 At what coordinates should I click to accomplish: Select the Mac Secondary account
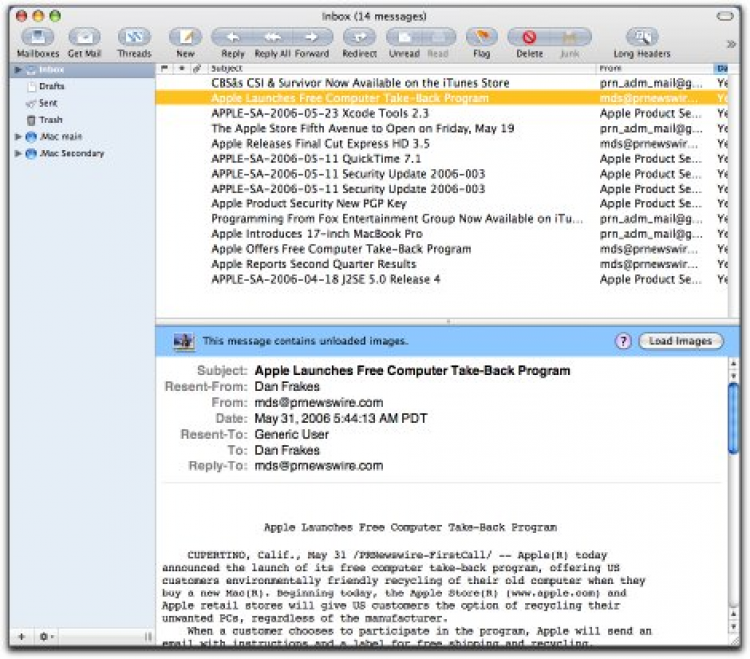coord(72,154)
